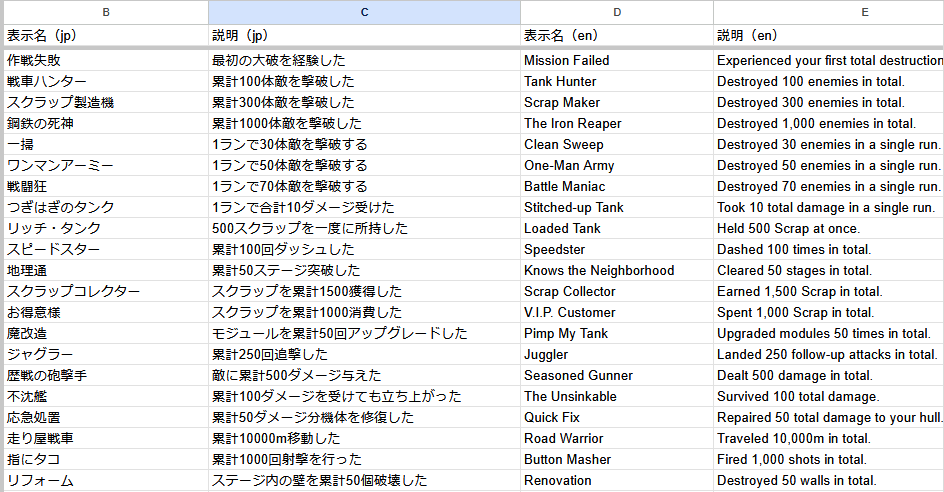Viewport: 944px width, 492px height.
Task: Select cell 鋼鉄の死神
Action: [x=106, y=123]
